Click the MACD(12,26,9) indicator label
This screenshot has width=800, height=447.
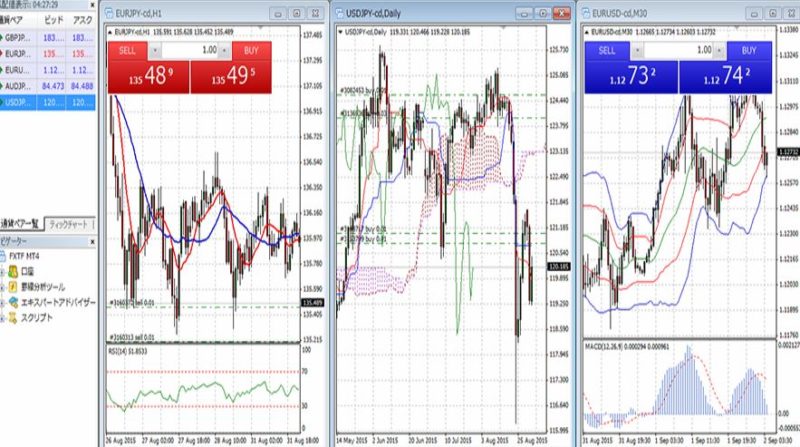(x=627, y=347)
